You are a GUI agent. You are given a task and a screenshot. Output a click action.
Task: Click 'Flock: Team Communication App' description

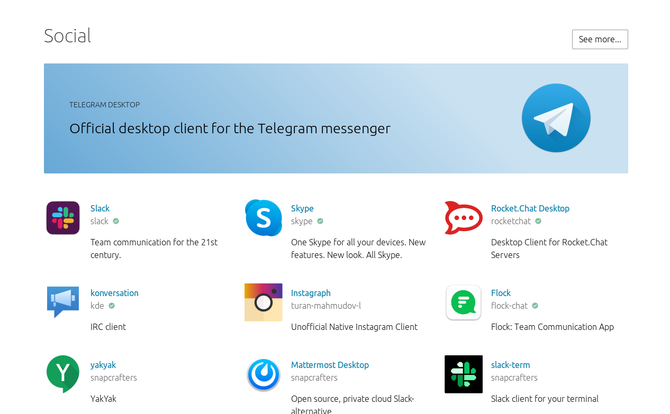(552, 327)
